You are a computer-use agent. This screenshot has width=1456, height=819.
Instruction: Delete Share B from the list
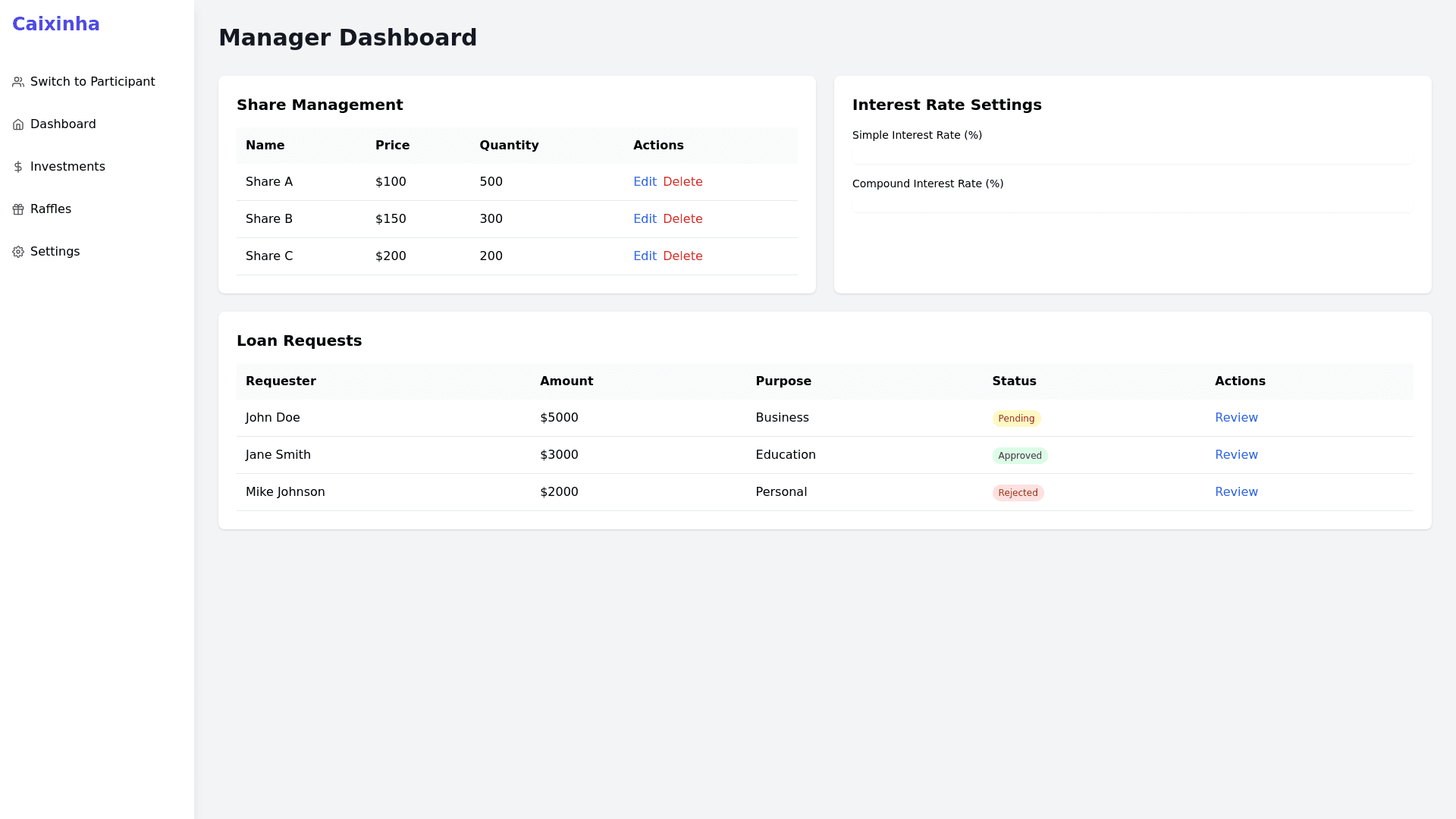point(682,218)
